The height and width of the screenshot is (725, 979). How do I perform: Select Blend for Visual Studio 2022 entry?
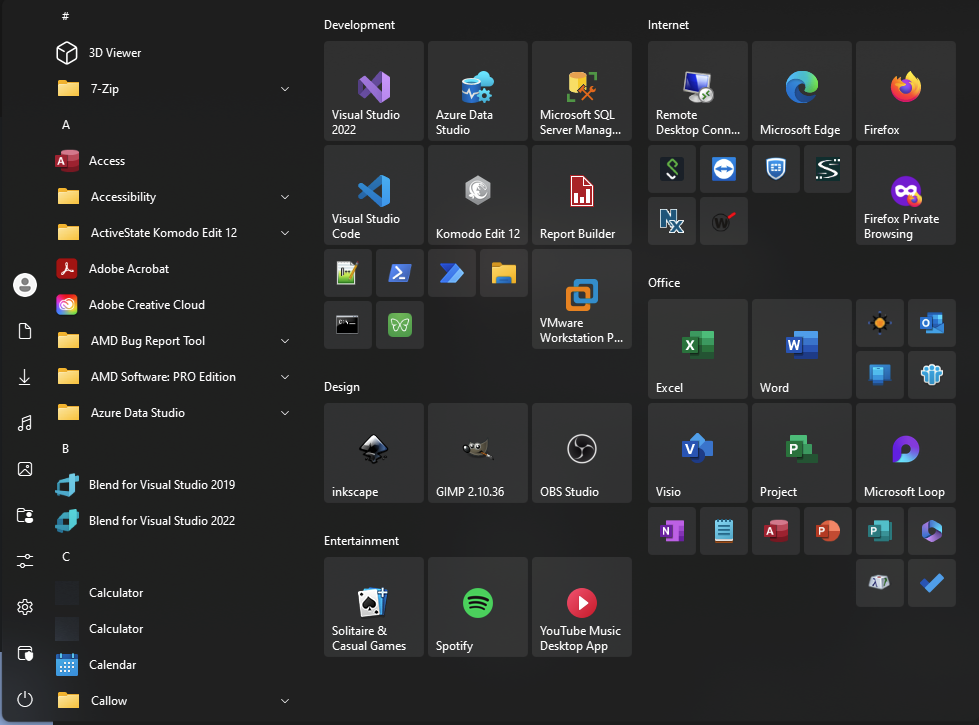(x=161, y=521)
